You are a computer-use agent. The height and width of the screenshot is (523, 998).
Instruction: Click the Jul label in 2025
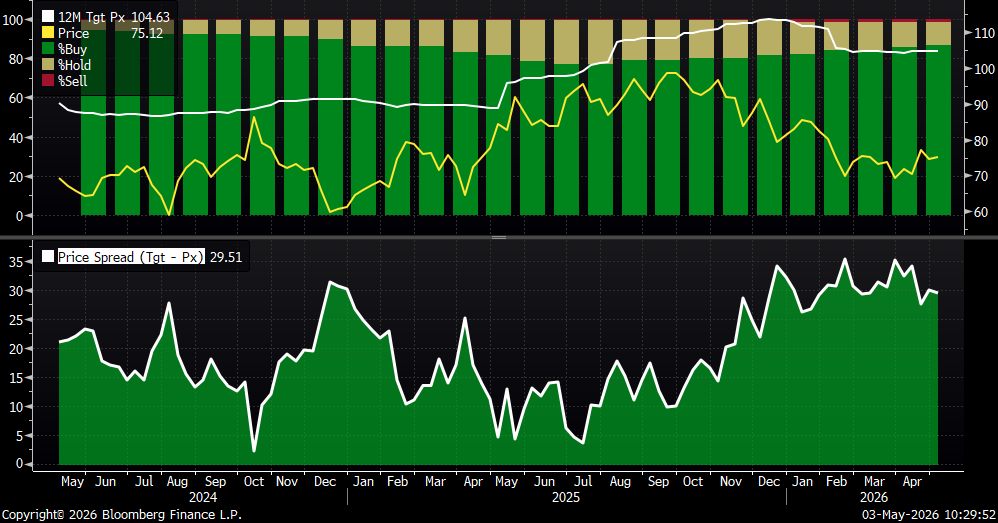tap(583, 482)
